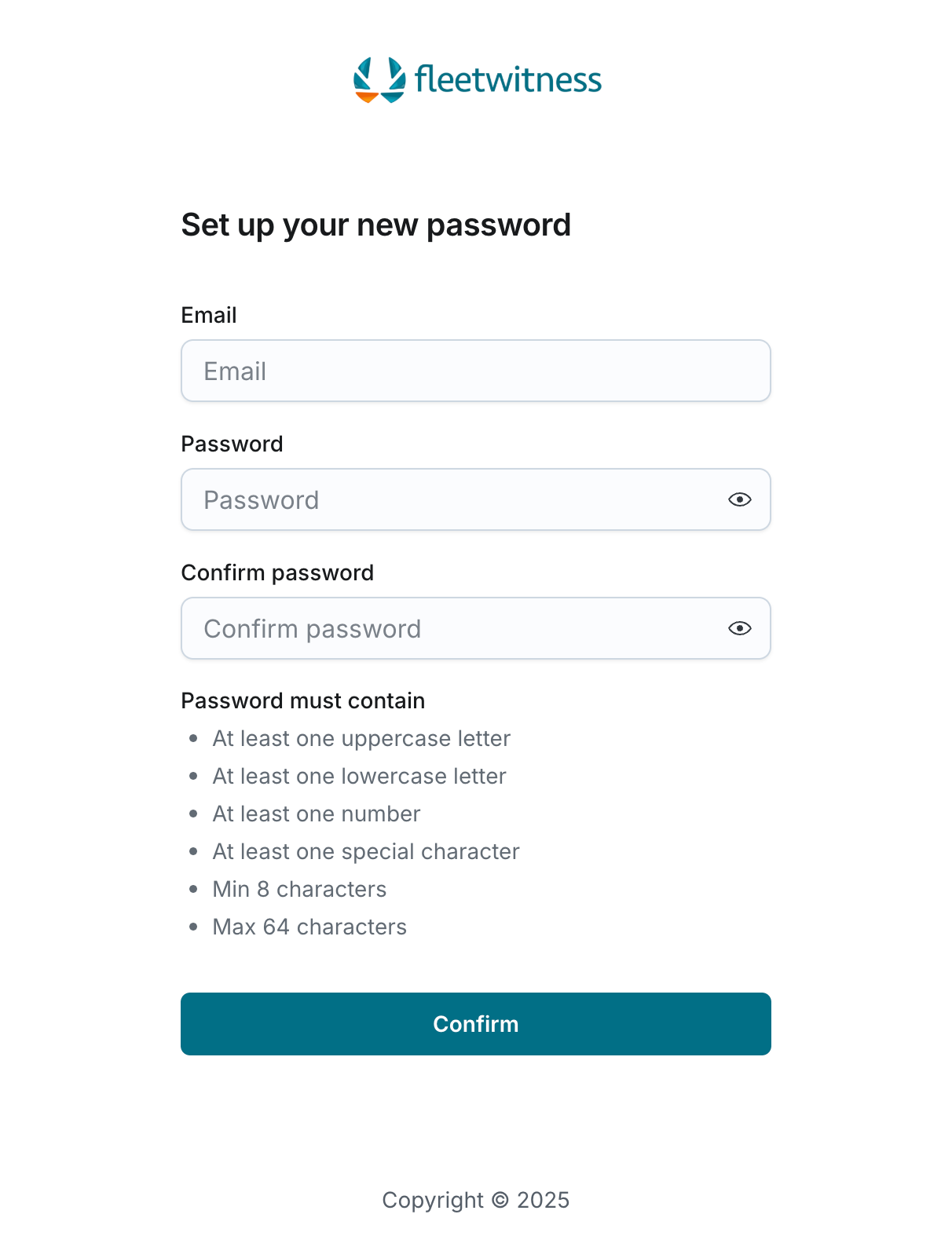
Task: Focus the Email input field
Action: point(475,371)
